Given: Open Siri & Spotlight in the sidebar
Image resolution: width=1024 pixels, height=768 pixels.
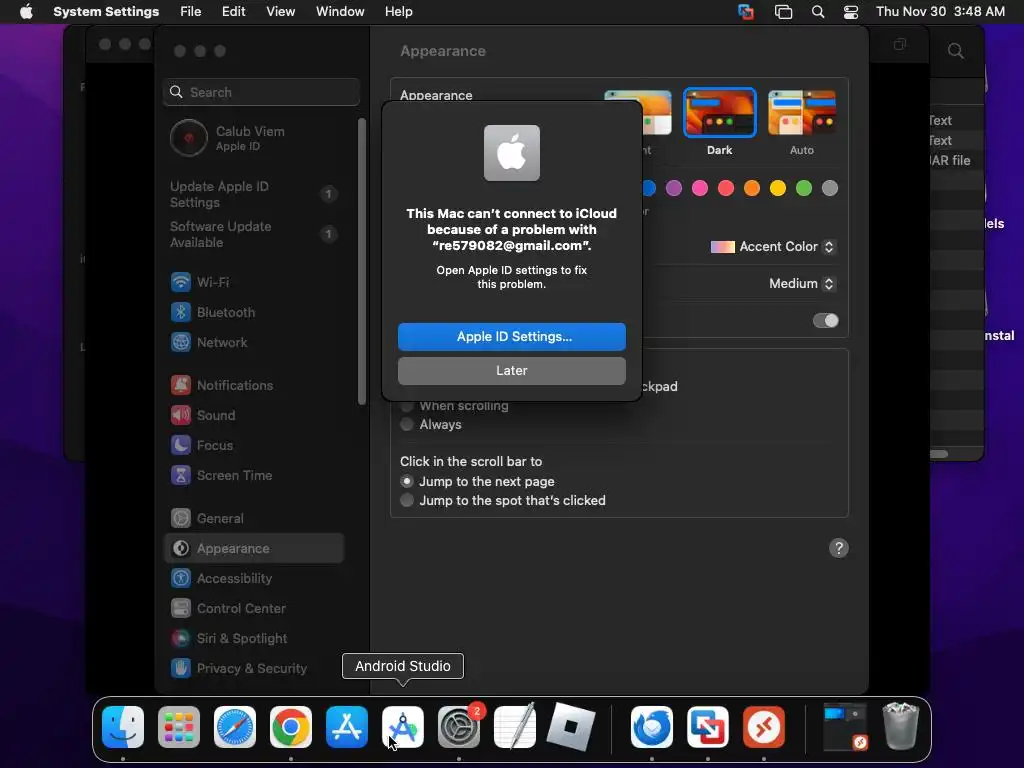Looking at the screenshot, I should pos(254,639).
